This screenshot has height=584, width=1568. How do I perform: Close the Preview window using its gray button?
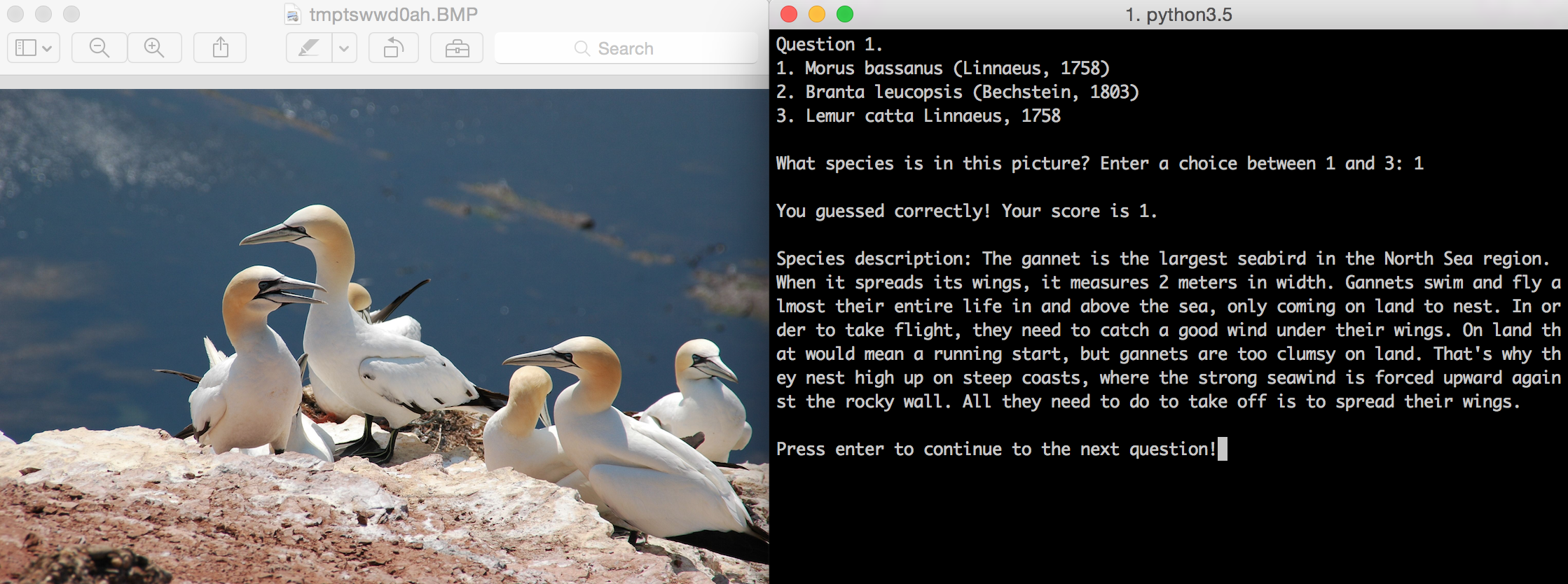pyautogui.click(x=15, y=14)
